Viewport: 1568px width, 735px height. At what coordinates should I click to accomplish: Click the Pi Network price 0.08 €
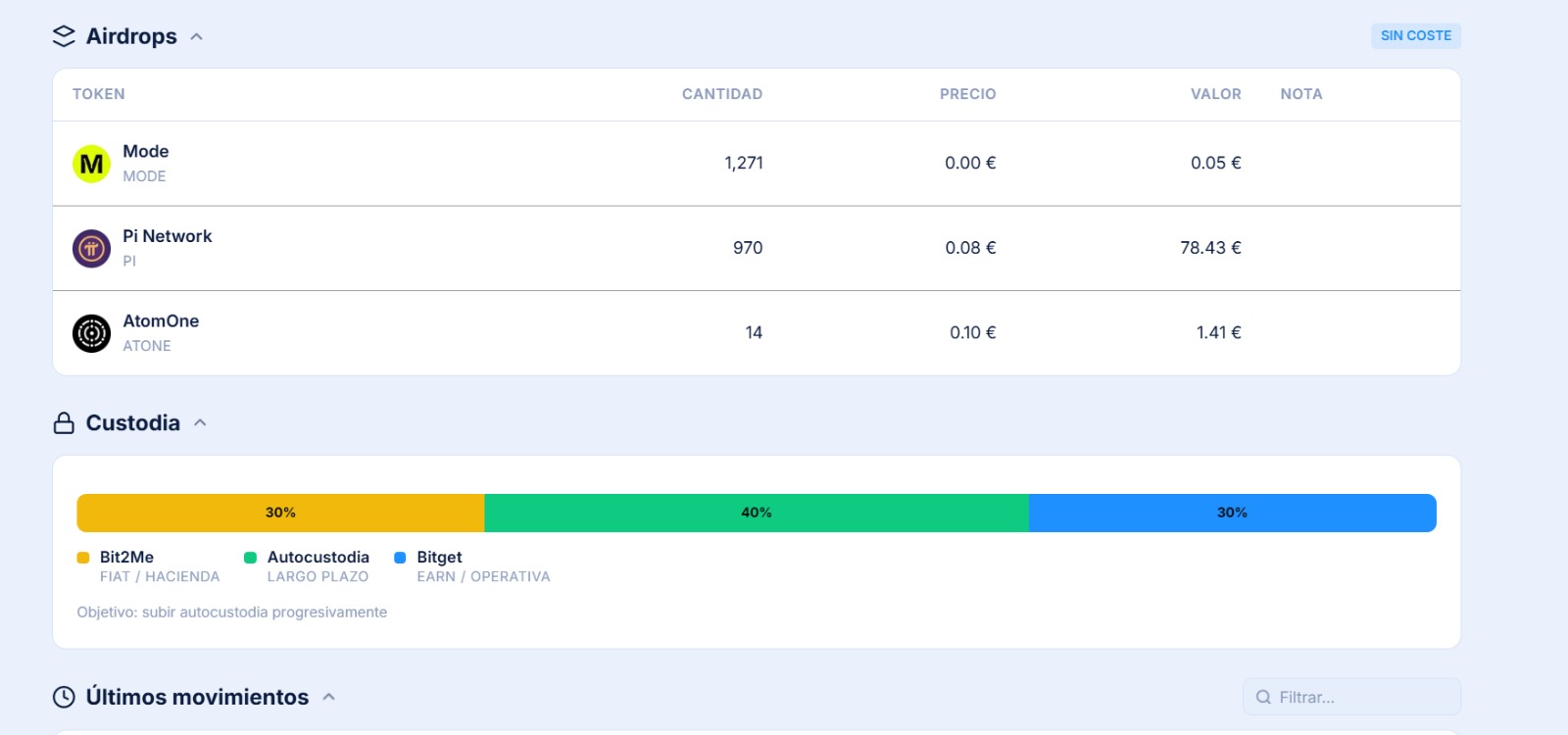click(x=970, y=248)
